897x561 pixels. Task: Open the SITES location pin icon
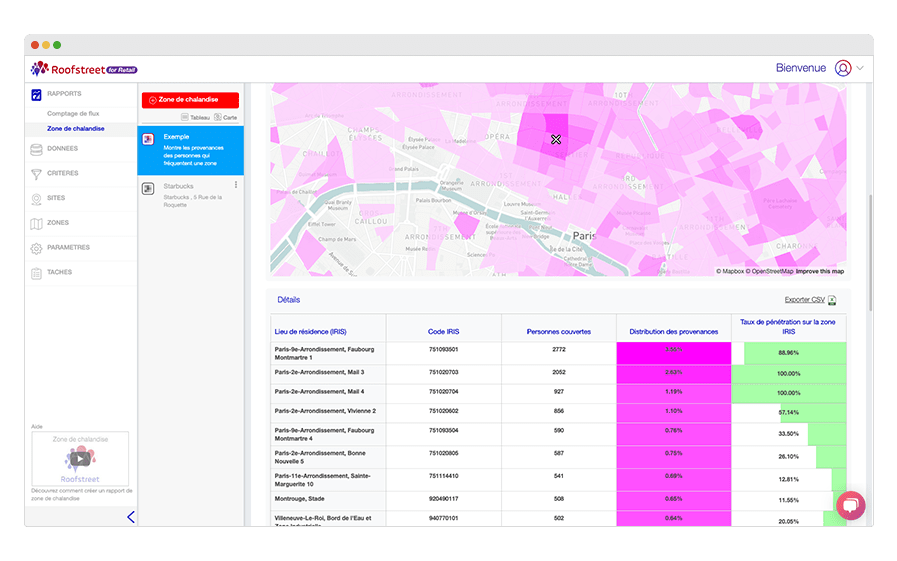coord(36,198)
